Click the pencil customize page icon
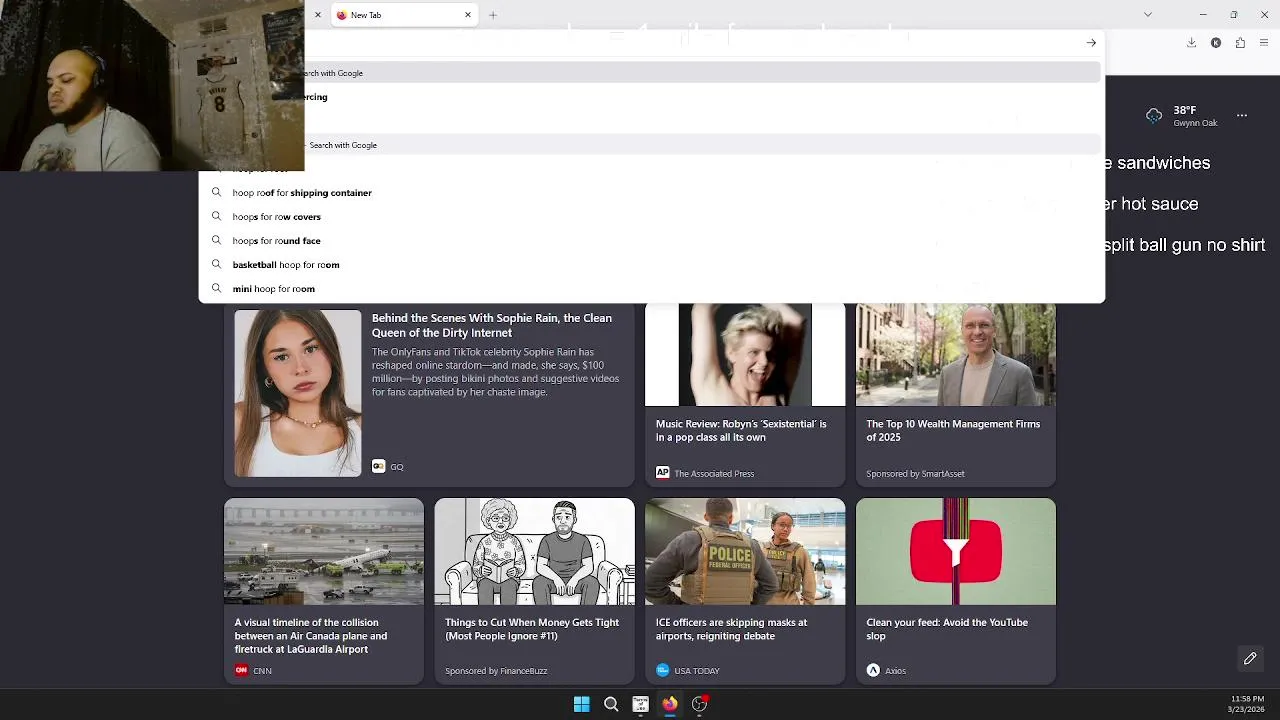 [1250, 658]
